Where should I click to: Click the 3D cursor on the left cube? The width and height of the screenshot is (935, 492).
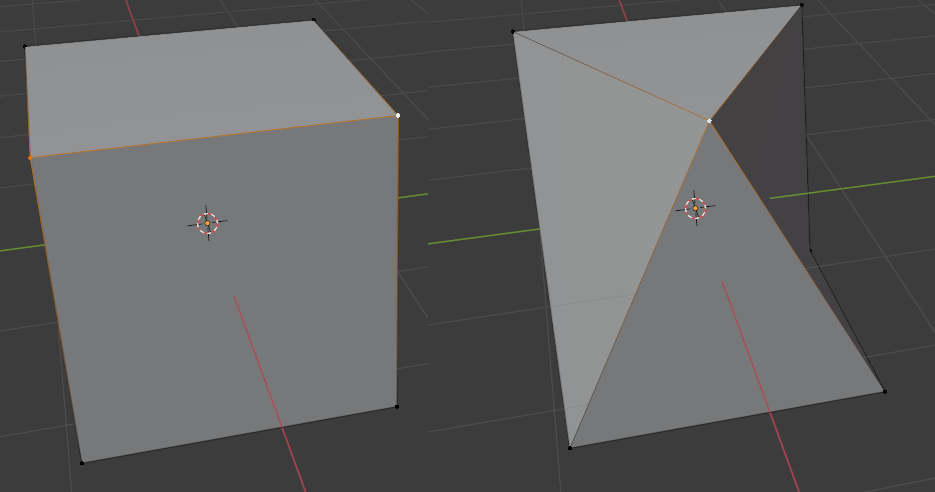pyautogui.click(x=207, y=223)
